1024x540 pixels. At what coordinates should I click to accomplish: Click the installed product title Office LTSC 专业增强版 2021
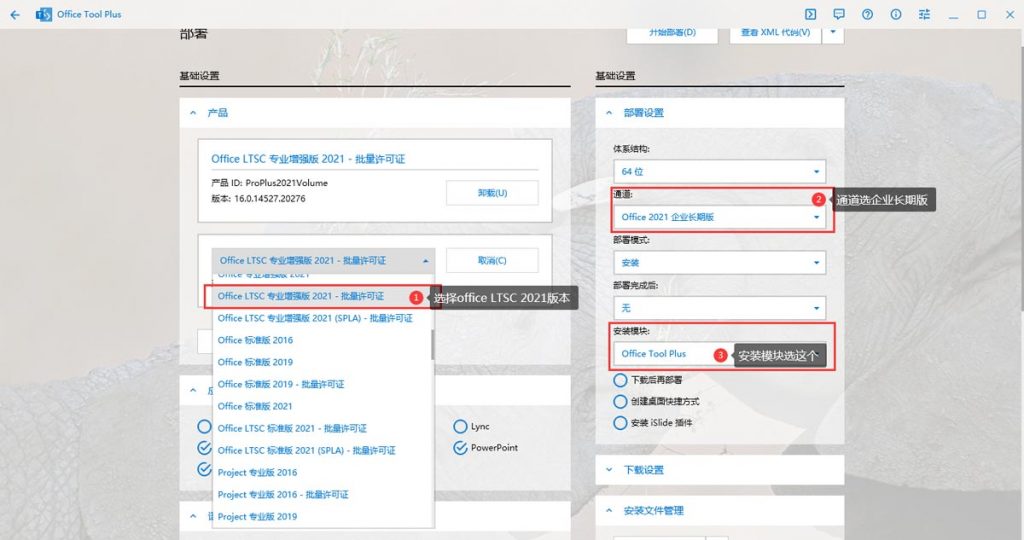pos(308,159)
